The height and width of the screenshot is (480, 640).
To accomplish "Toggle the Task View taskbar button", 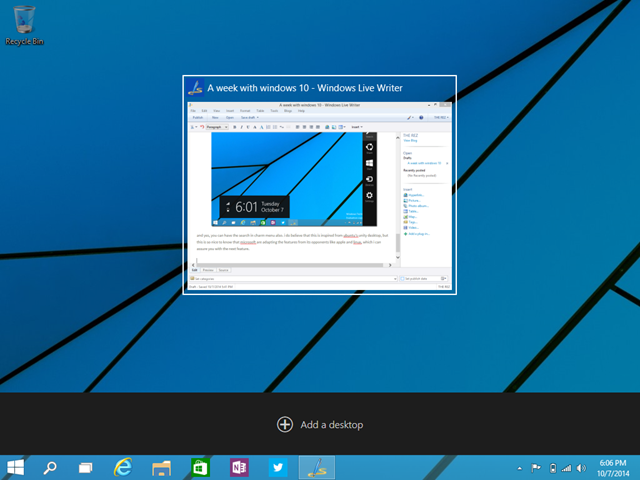I will tap(86, 467).
